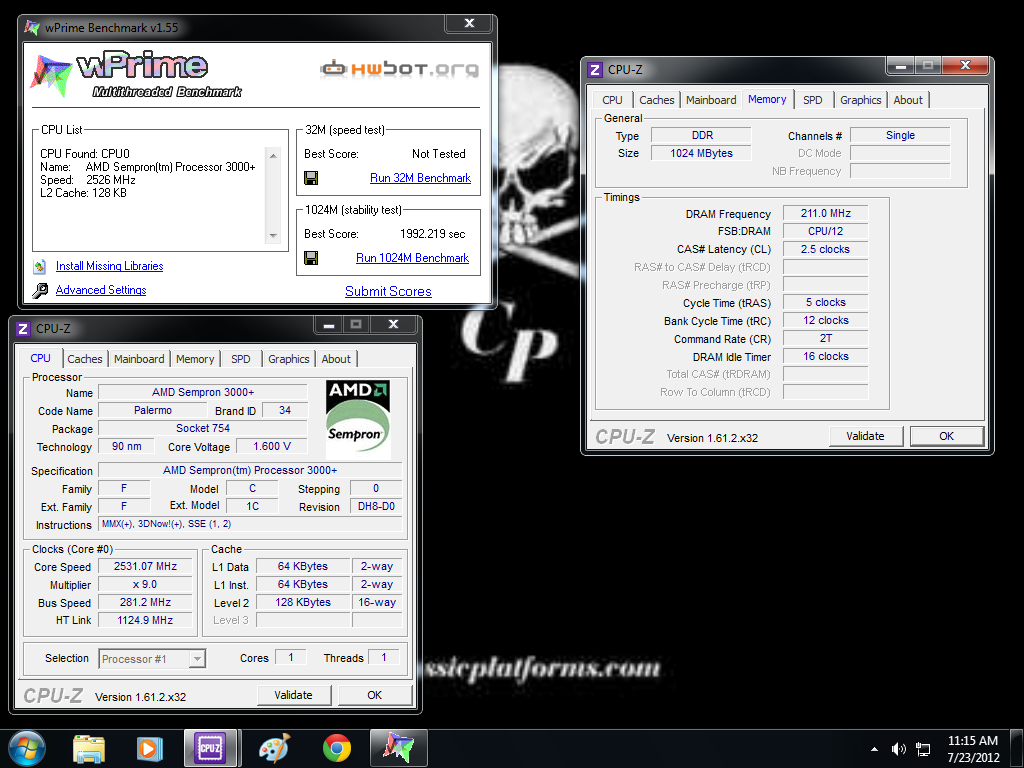Switch to Caches tab in bottom CPU-Z window
This screenshot has height=768, width=1024.
point(85,359)
